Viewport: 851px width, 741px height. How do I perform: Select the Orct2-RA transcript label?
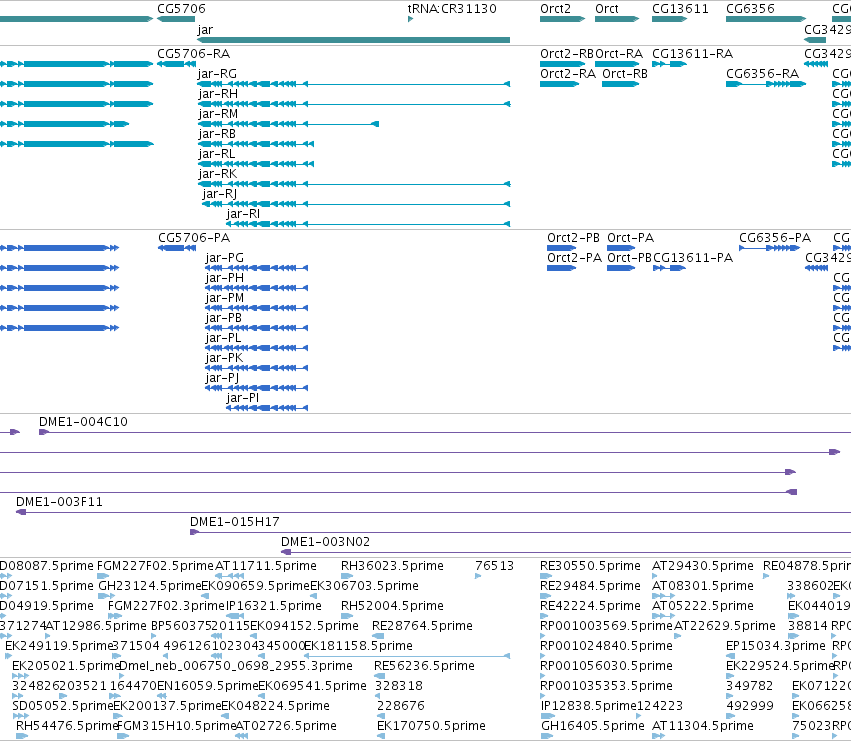click(x=568, y=74)
